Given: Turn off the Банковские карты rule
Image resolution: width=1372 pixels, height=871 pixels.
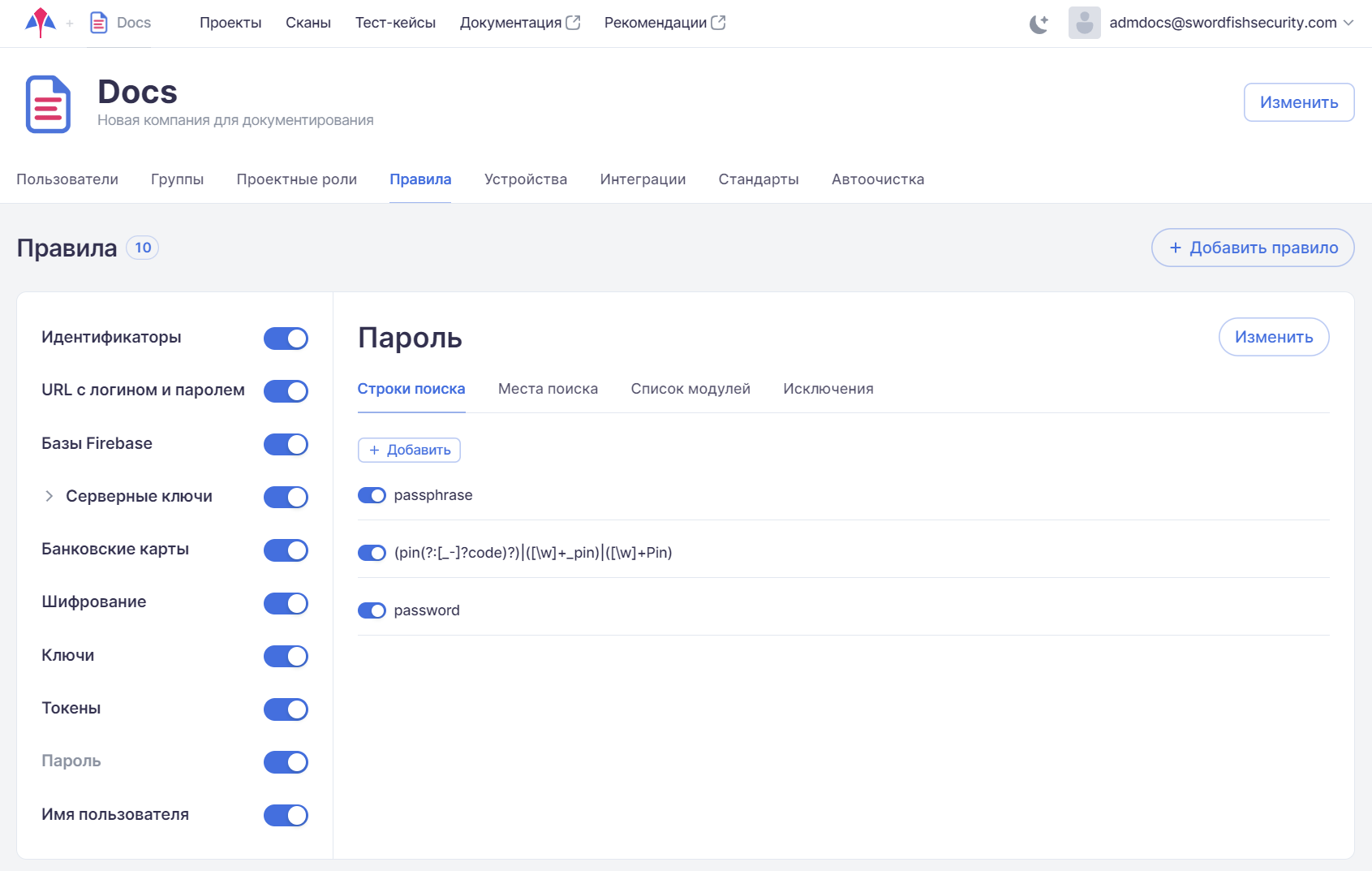Looking at the screenshot, I should click(x=286, y=550).
